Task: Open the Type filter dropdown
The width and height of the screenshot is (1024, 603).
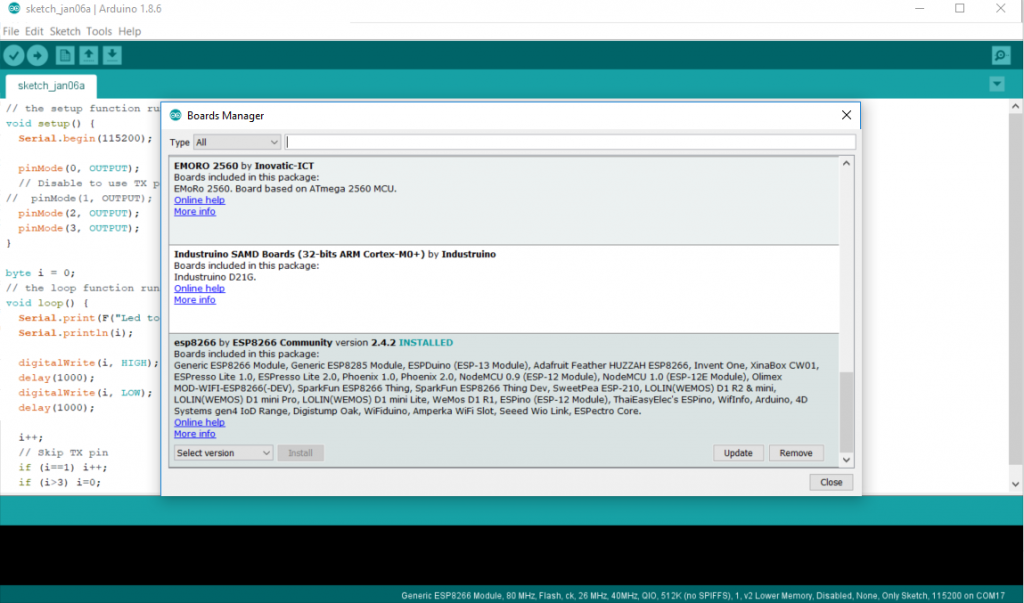Action: (x=237, y=142)
